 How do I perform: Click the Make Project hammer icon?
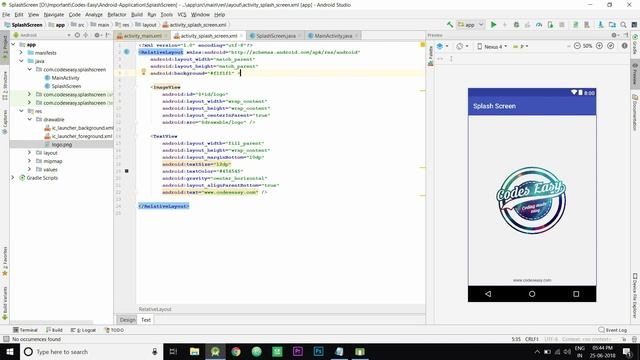click(449, 25)
